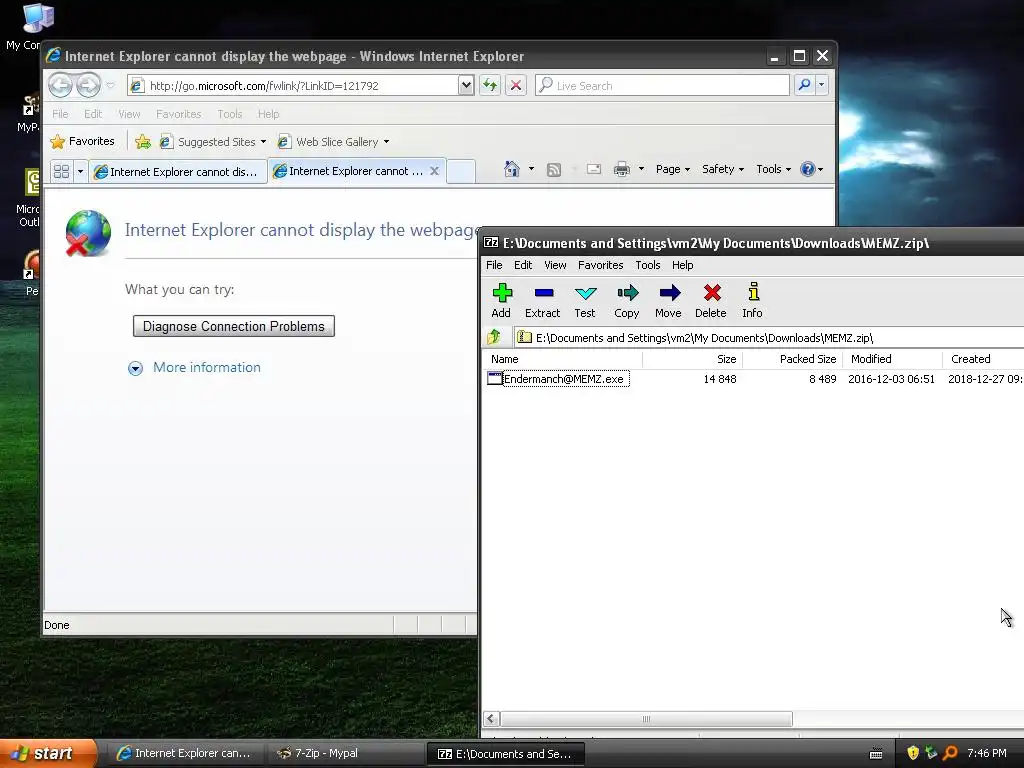Open the IE Quick Tabs grid view
Screen dimensions: 1024x768
pyautogui.click(x=61, y=171)
